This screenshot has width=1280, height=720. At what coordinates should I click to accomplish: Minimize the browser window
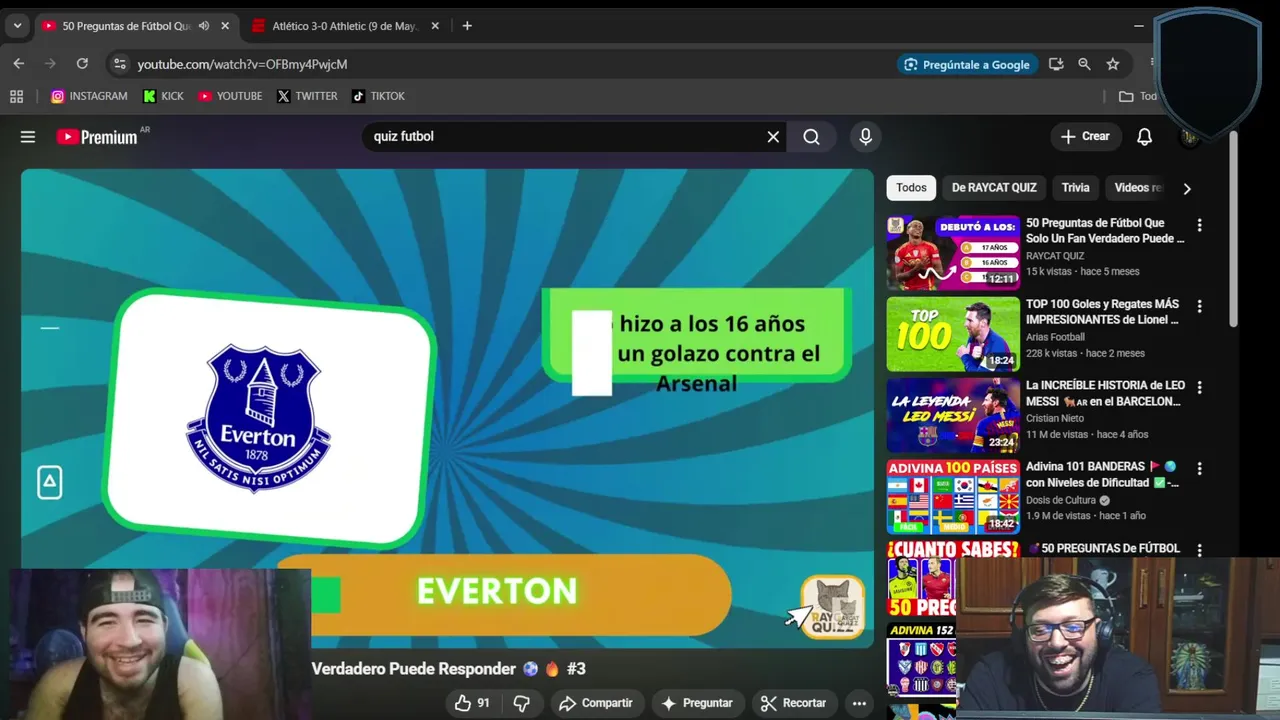coord(1139,26)
